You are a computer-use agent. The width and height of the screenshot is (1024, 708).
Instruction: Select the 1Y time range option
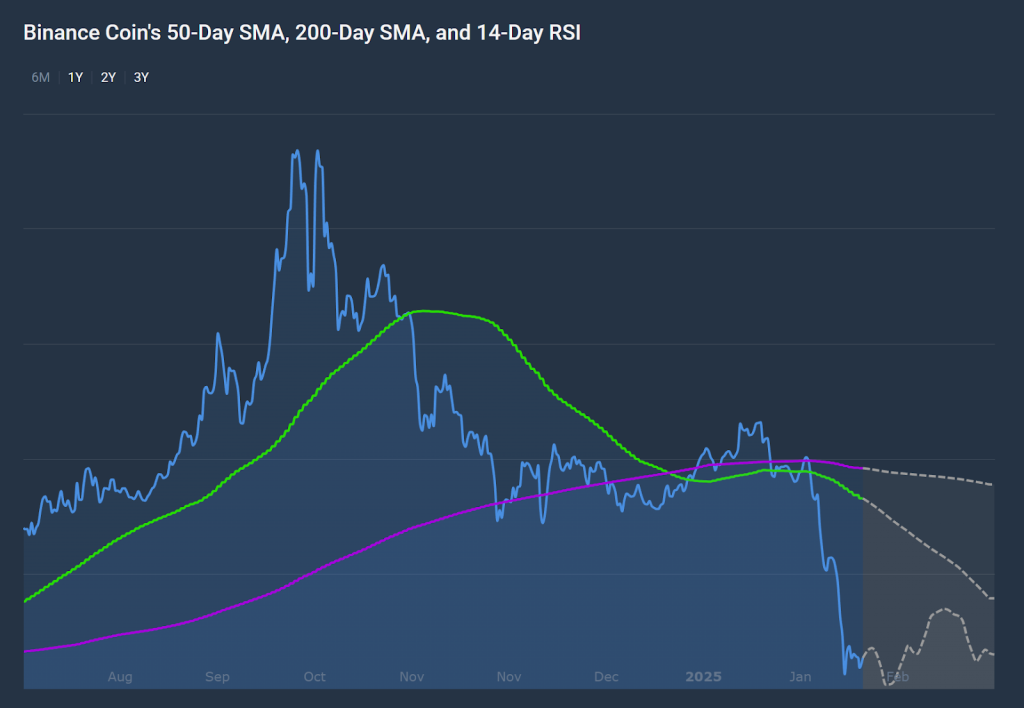click(x=74, y=76)
